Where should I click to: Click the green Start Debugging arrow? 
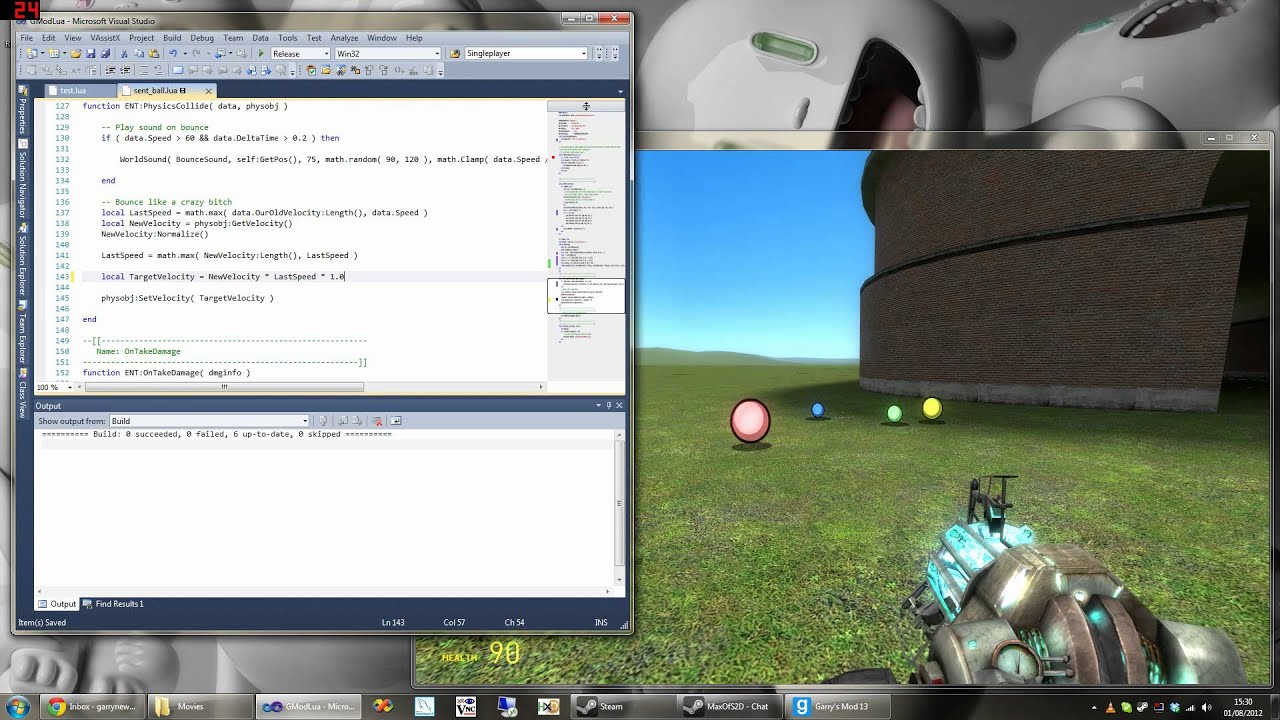261,53
